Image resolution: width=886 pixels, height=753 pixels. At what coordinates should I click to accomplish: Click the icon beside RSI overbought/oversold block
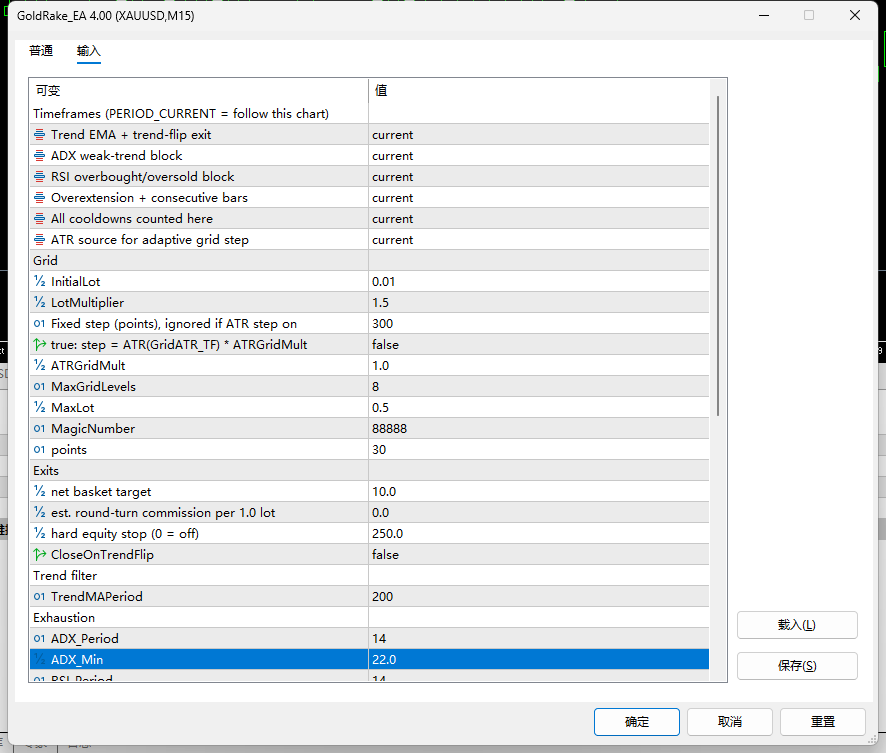(x=40, y=177)
